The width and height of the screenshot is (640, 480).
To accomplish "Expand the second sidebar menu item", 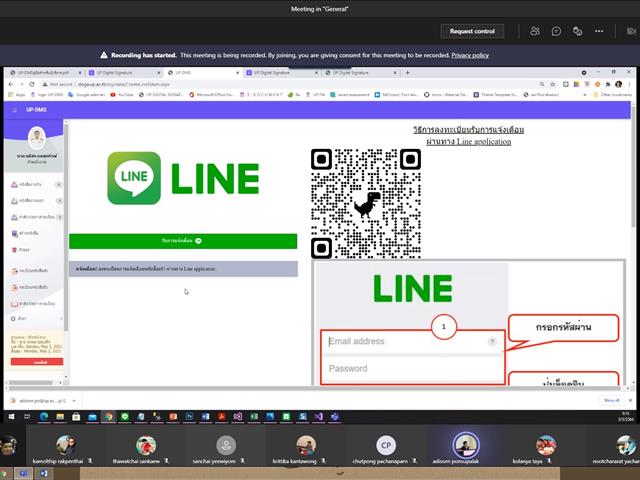I will (x=36, y=200).
